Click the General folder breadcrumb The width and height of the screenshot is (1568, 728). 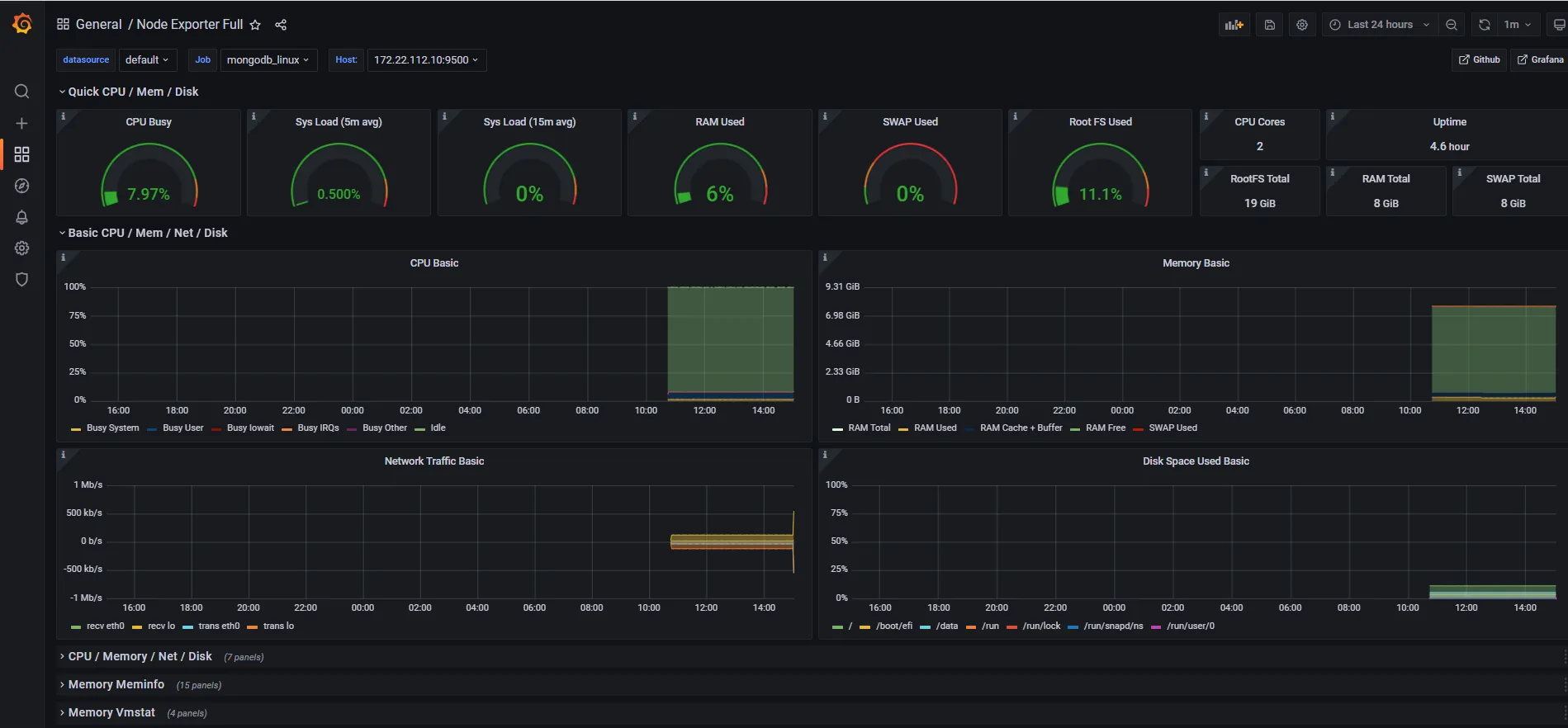click(98, 25)
